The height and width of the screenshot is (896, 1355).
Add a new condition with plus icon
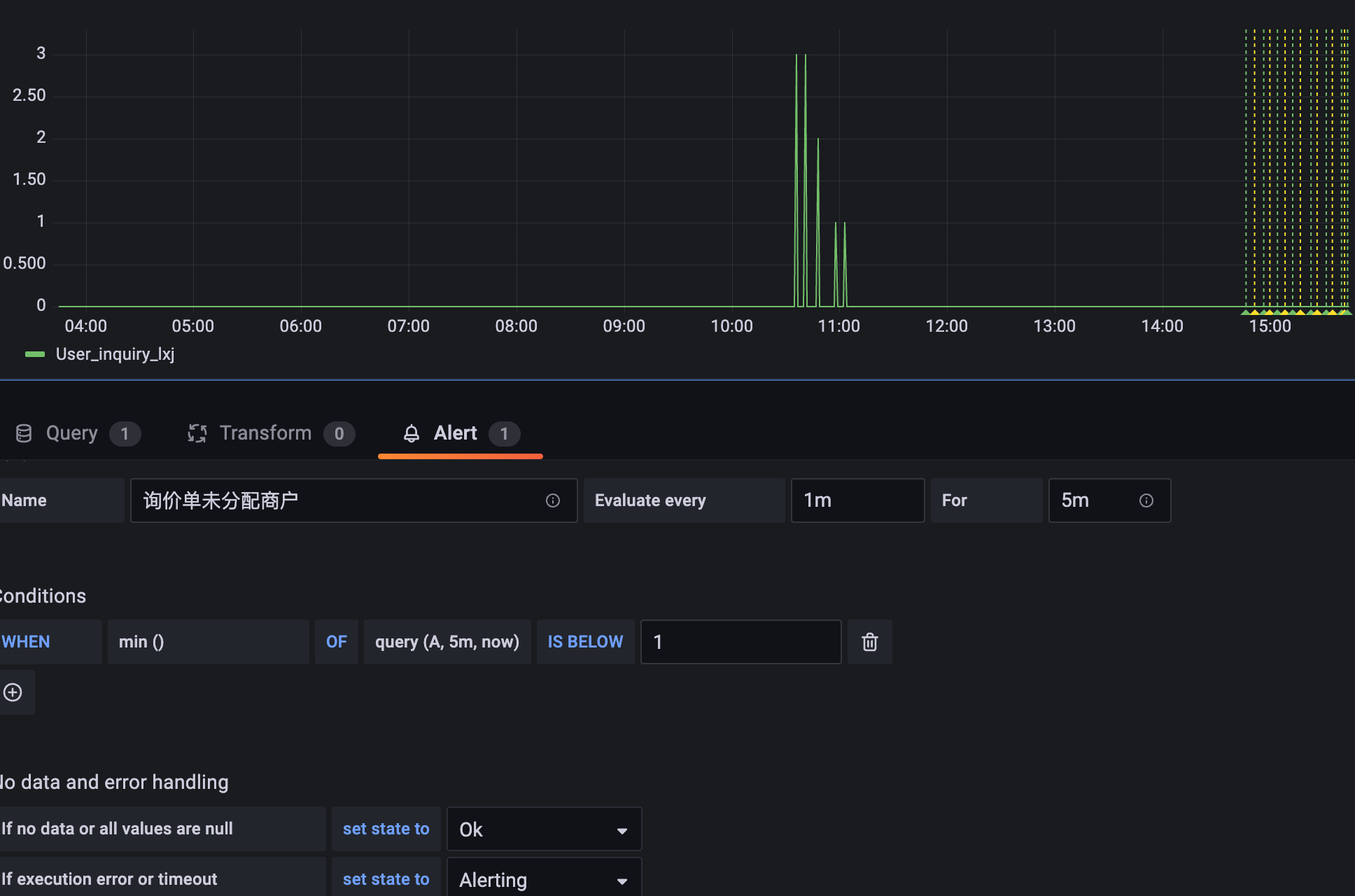click(13, 692)
